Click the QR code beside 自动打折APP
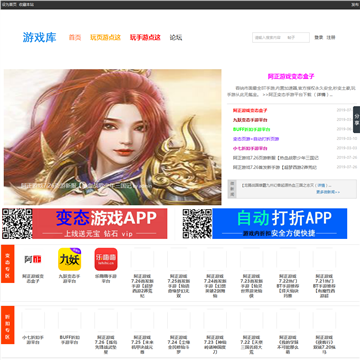 point(197,224)
